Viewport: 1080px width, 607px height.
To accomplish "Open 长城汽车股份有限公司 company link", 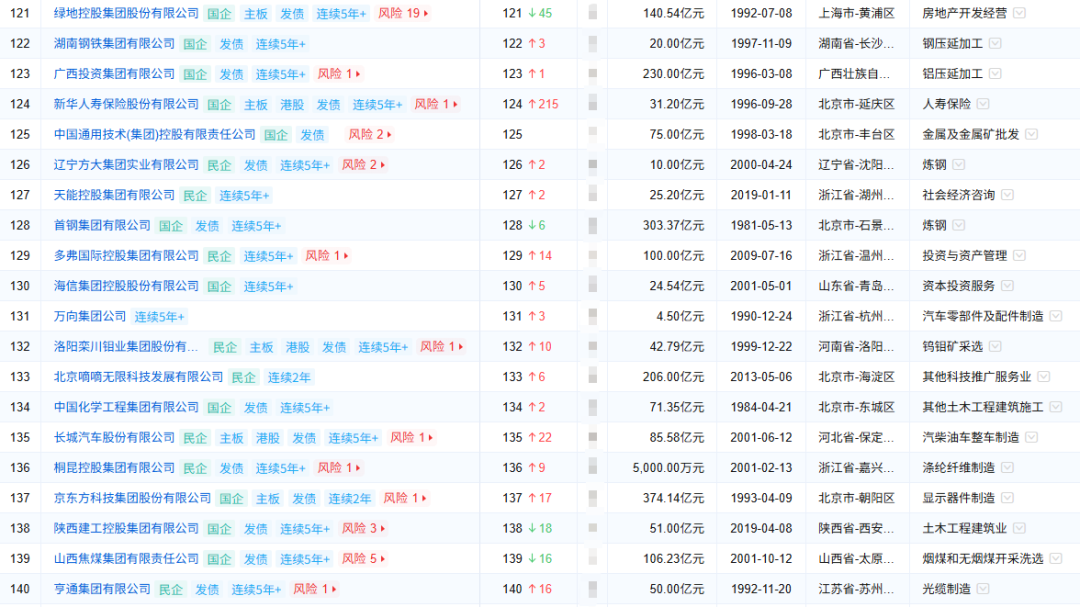I will [114, 438].
